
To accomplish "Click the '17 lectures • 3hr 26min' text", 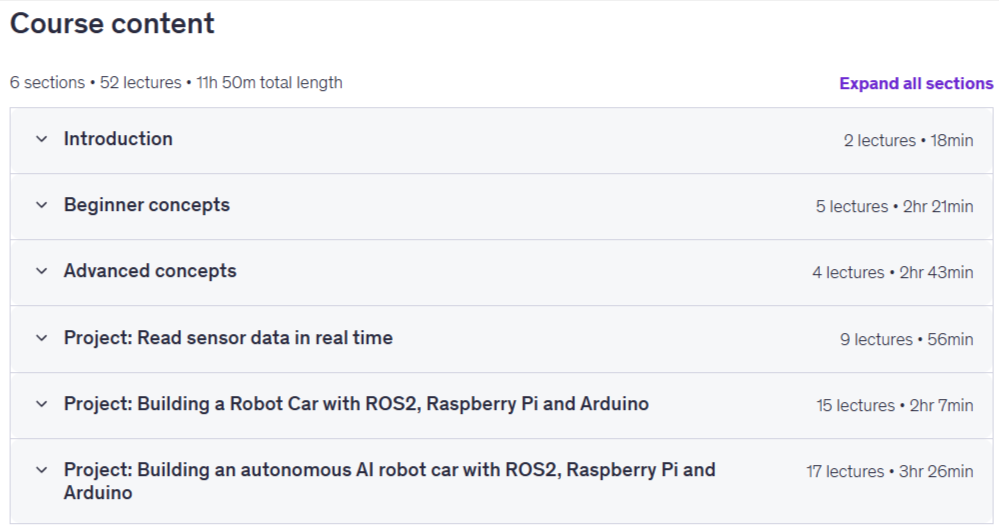I will click(x=889, y=472).
